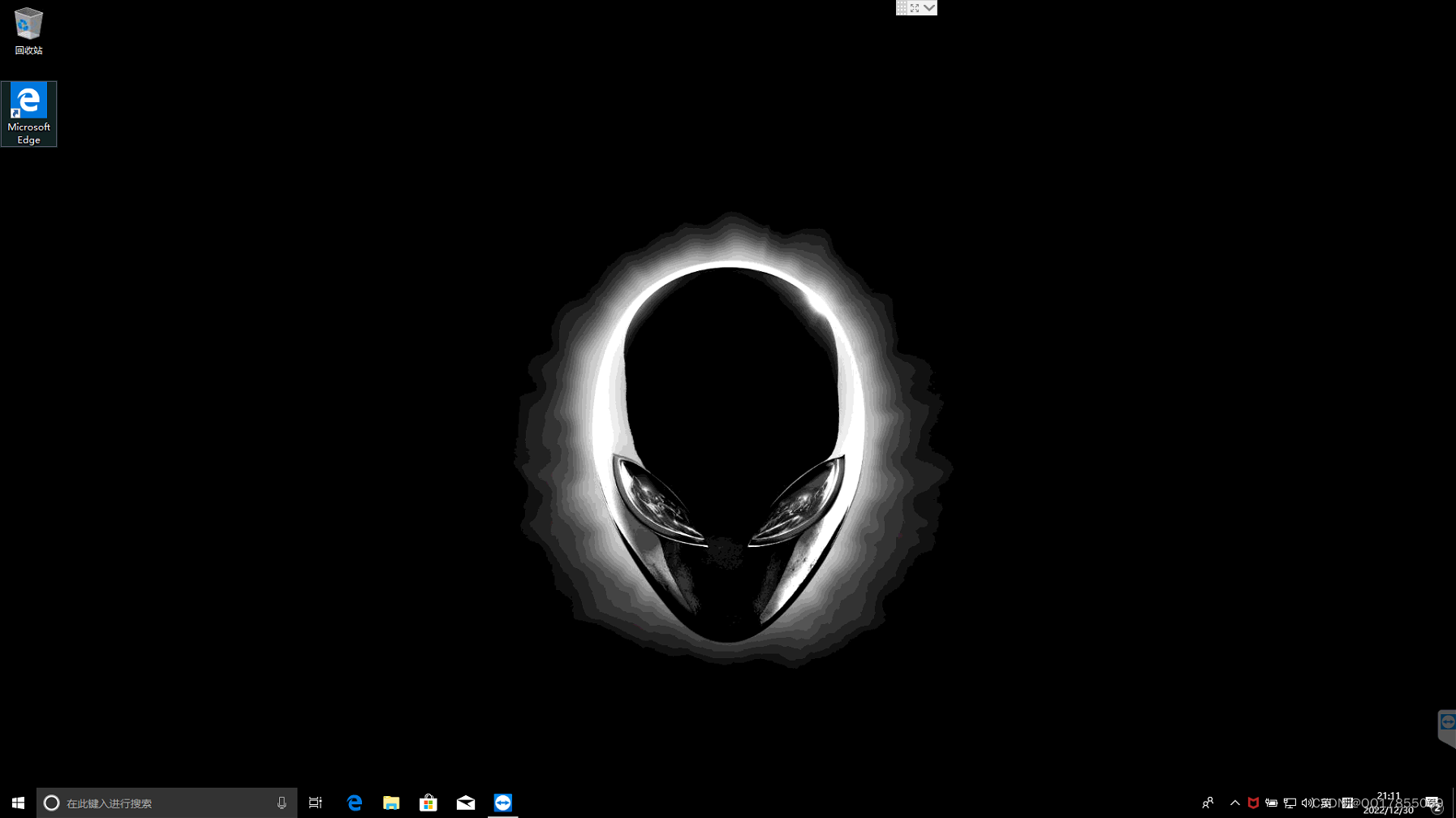Viewport: 1456px width, 818px height.
Task: Select the Recycle Bin desktop icon
Action: [28, 31]
